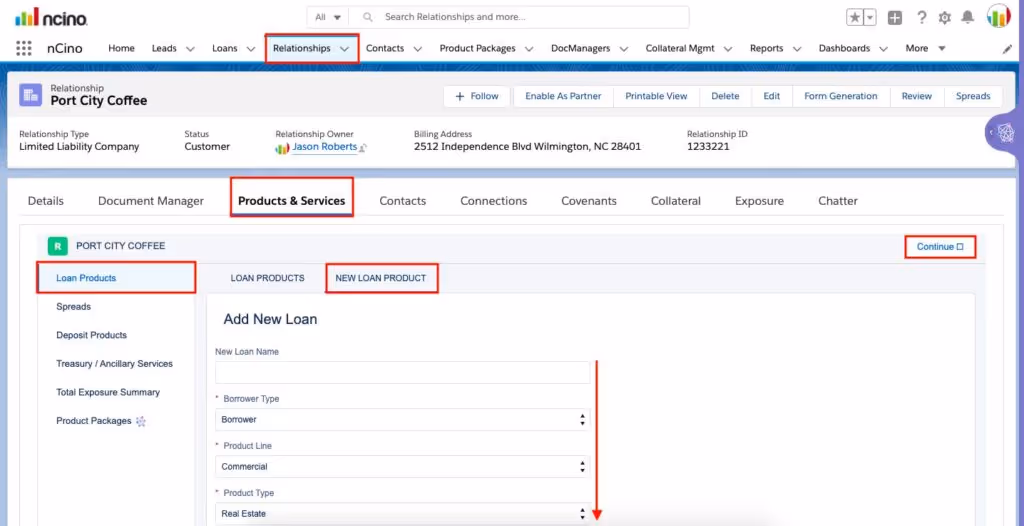
Task: Open the Printable View
Action: tap(656, 96)
